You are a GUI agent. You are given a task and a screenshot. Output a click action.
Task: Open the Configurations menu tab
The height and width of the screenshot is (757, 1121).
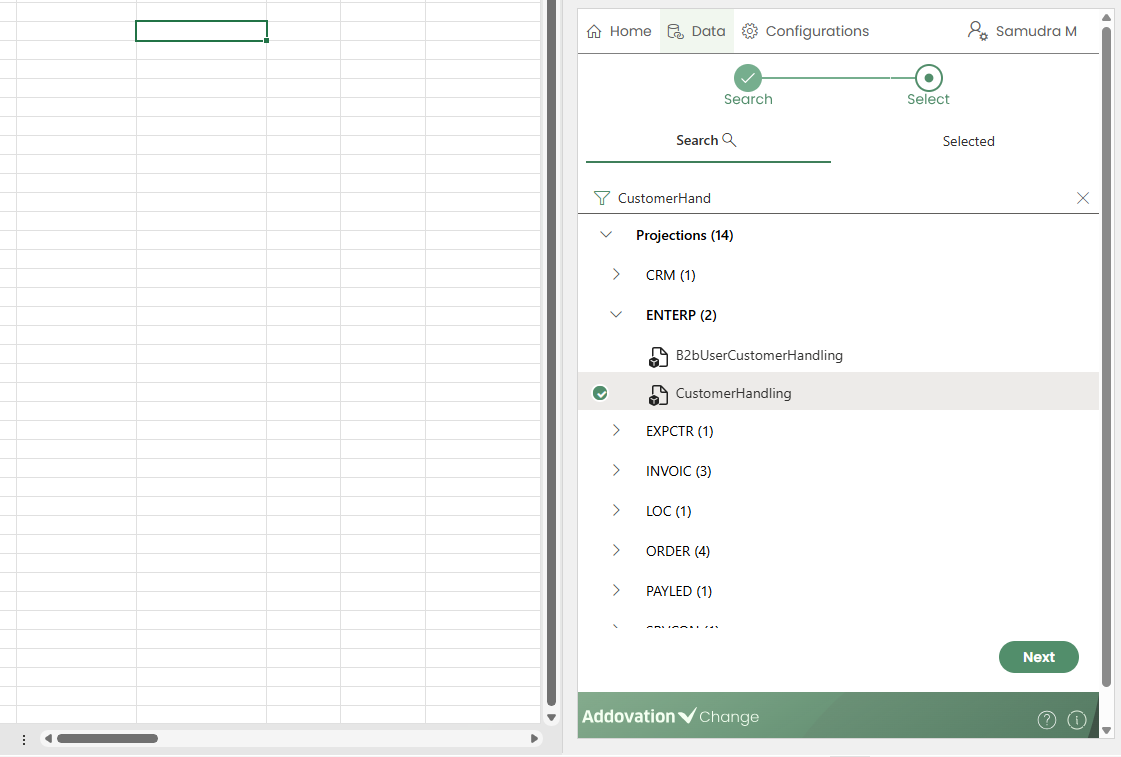pyautogui.click(x=805, y=31)
